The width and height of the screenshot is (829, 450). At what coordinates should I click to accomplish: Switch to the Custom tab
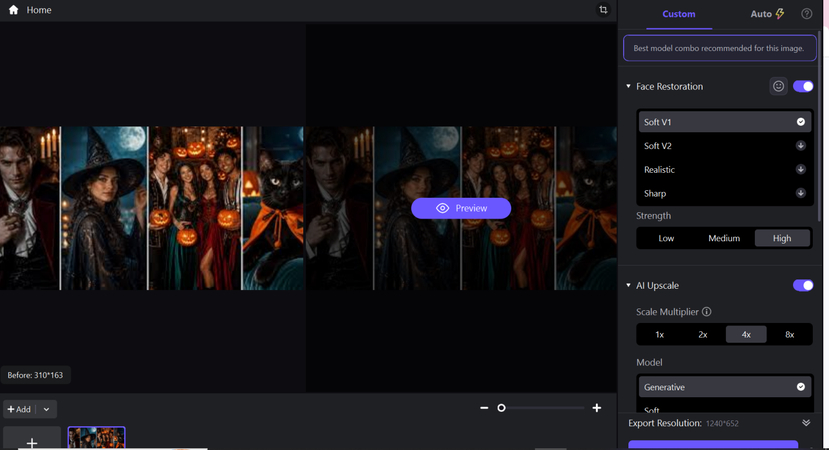click(679, 14)
